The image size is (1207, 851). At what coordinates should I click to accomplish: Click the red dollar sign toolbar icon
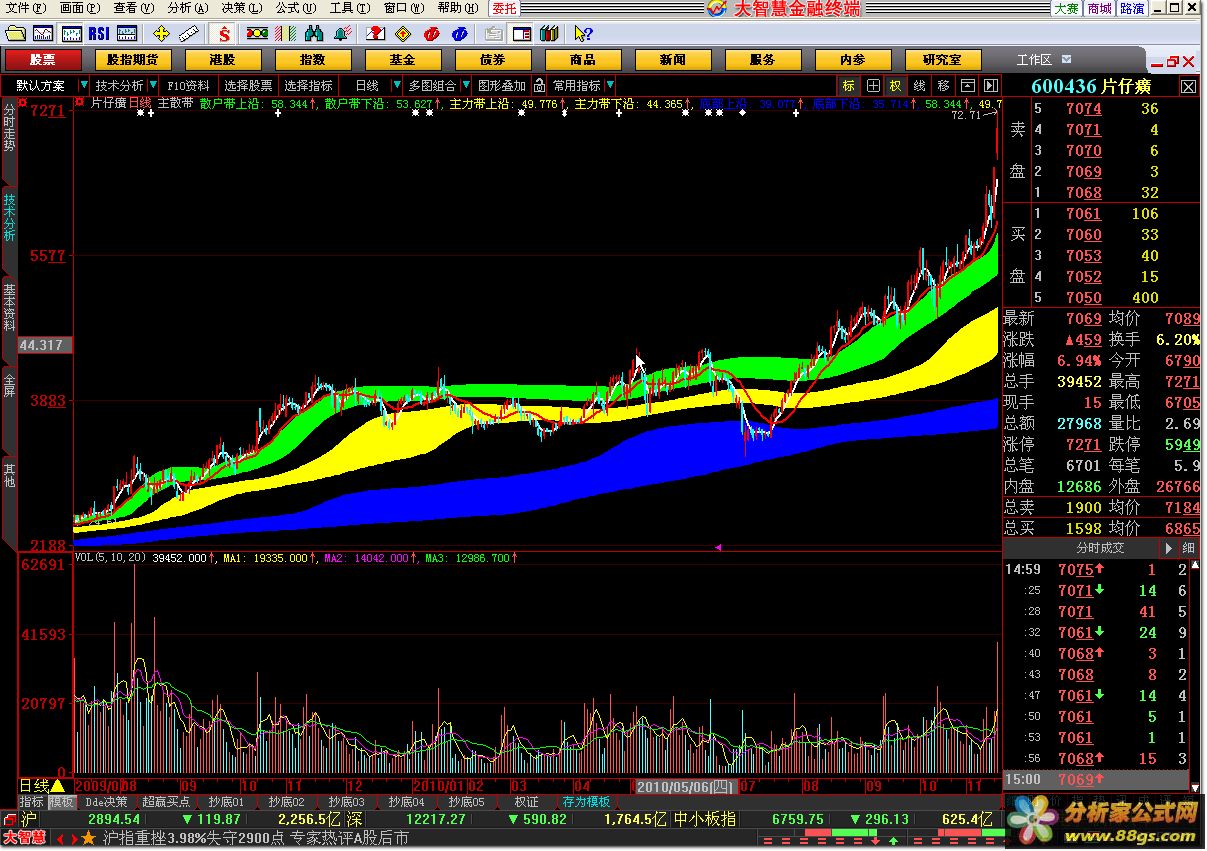[224, 34]
